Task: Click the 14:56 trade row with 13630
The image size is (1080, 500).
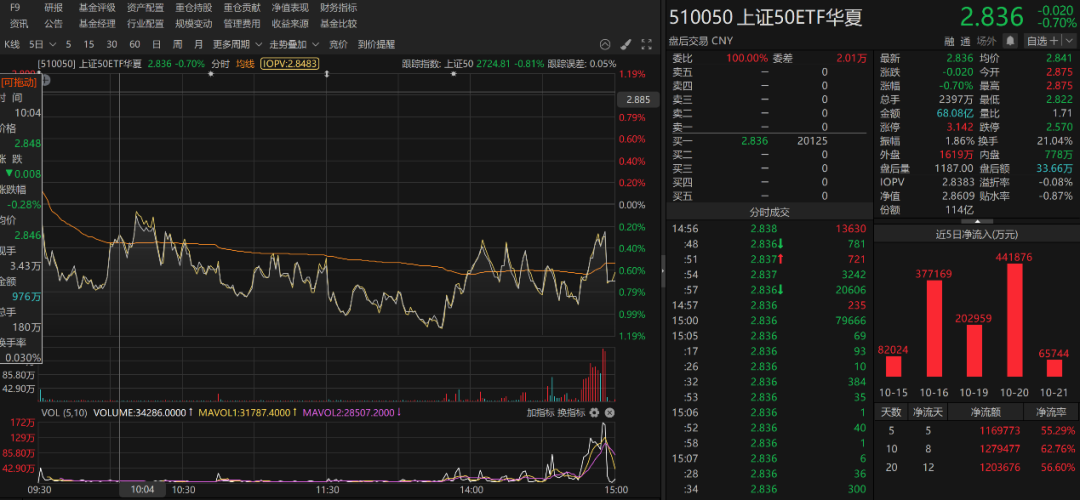Action: tap(767, 228)
